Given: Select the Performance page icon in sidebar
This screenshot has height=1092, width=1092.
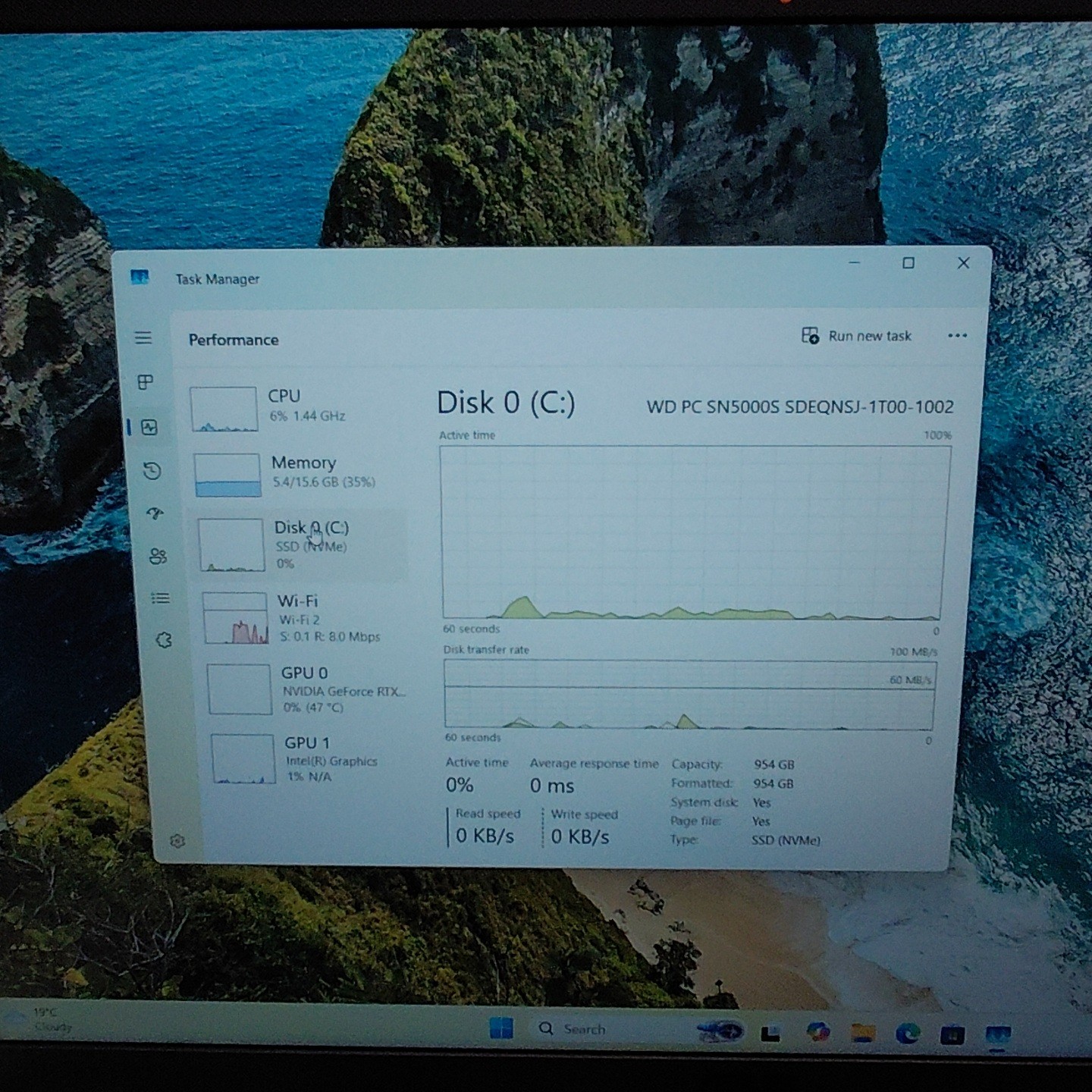Looking at the screenshot, I should [x=149, y=427].
